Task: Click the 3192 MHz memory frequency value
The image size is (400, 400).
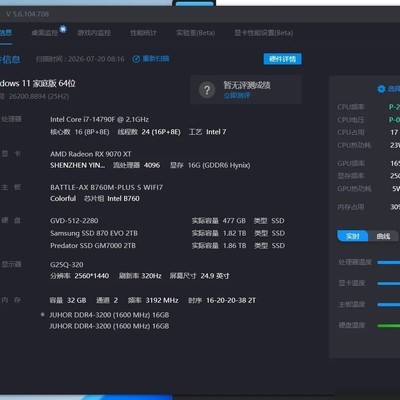Action: tap(162, 301)
